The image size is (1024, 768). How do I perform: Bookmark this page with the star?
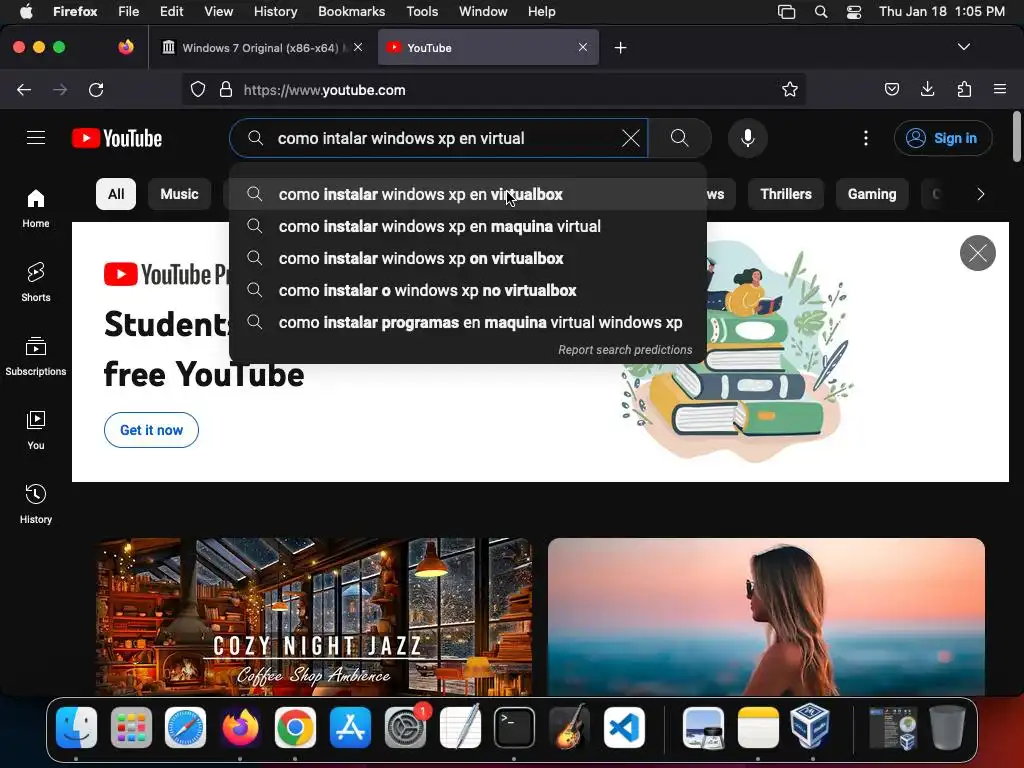tap(790, 89)
